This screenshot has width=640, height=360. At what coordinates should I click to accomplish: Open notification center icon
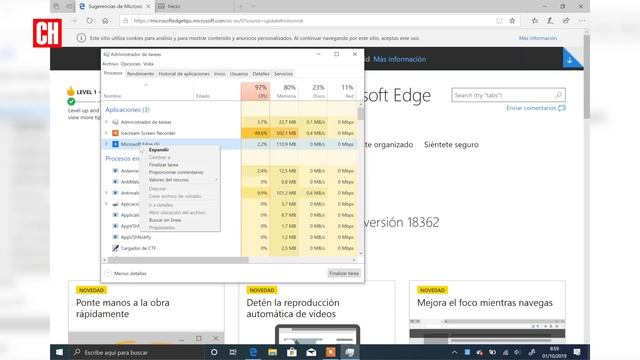pyautogui.click(x=577, y=352)
